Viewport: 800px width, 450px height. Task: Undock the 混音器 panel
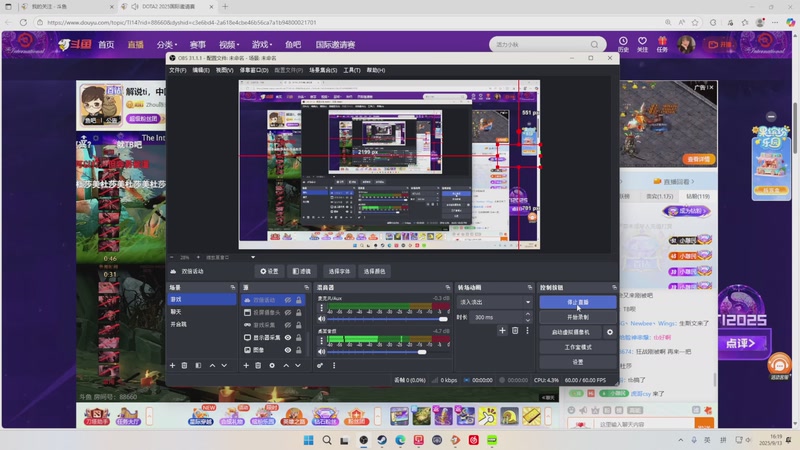[x=448, y=287]
